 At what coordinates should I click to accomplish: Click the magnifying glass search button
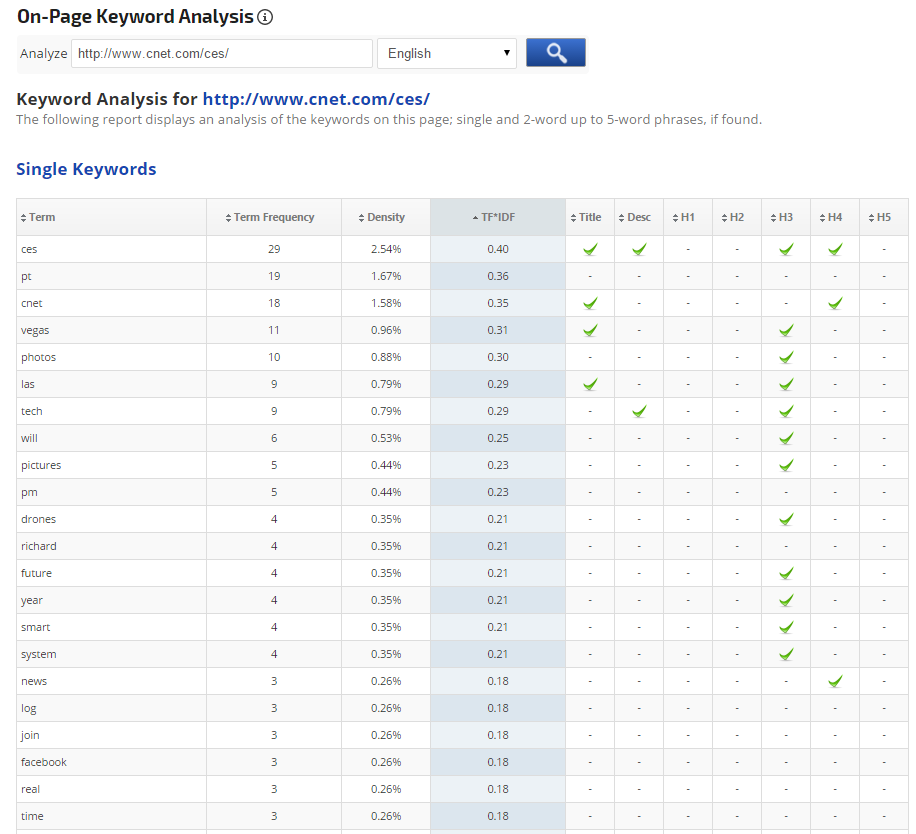click(555, 53)
